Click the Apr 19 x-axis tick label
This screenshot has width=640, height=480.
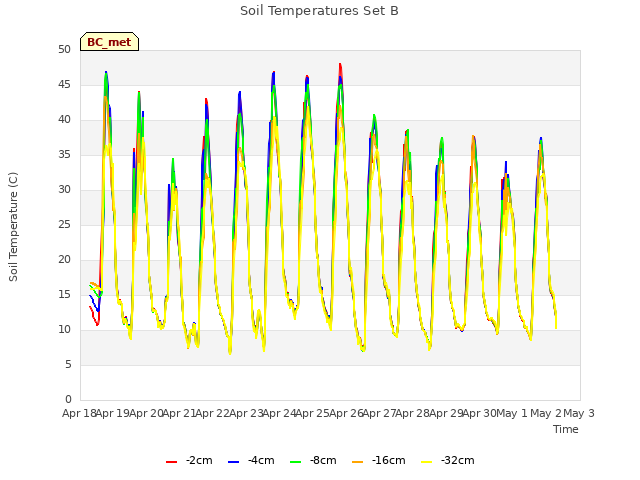pos(113,413)
